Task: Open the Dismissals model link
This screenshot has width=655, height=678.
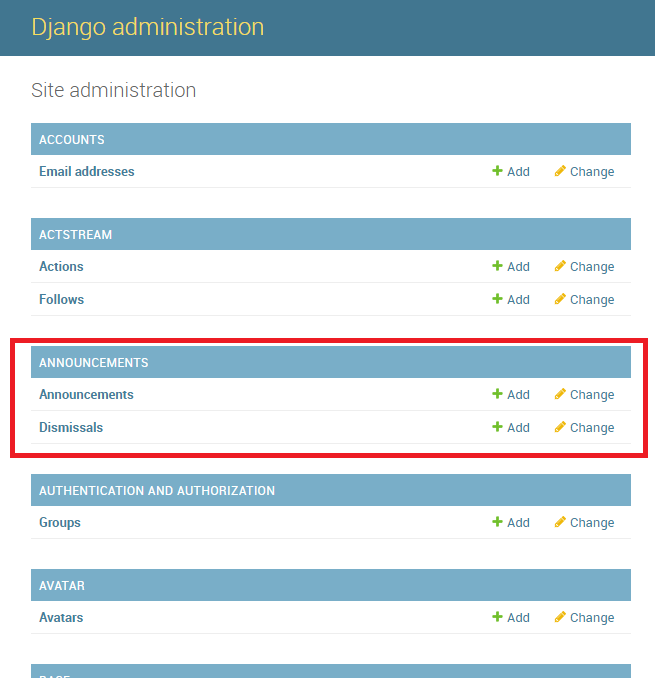Action: coord(71,428)
